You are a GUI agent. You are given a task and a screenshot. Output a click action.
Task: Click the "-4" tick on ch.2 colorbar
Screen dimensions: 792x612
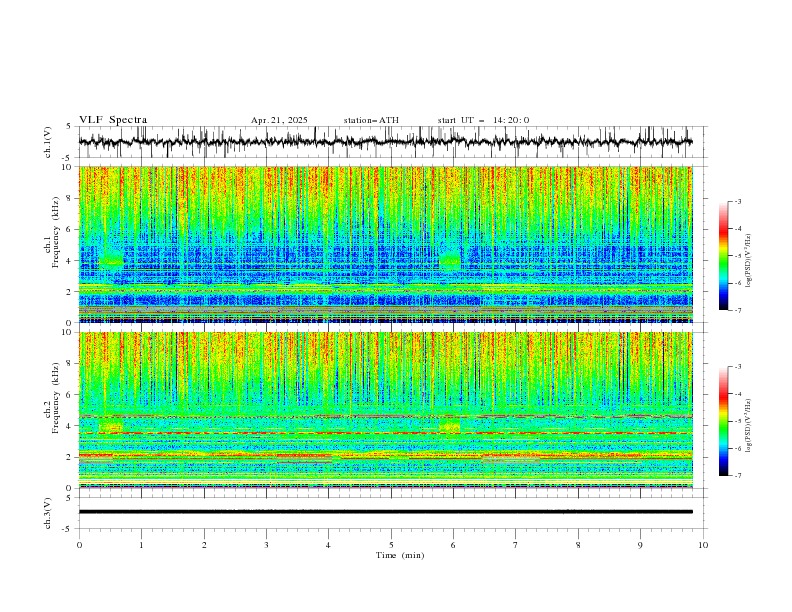click(x=737, y=394)
